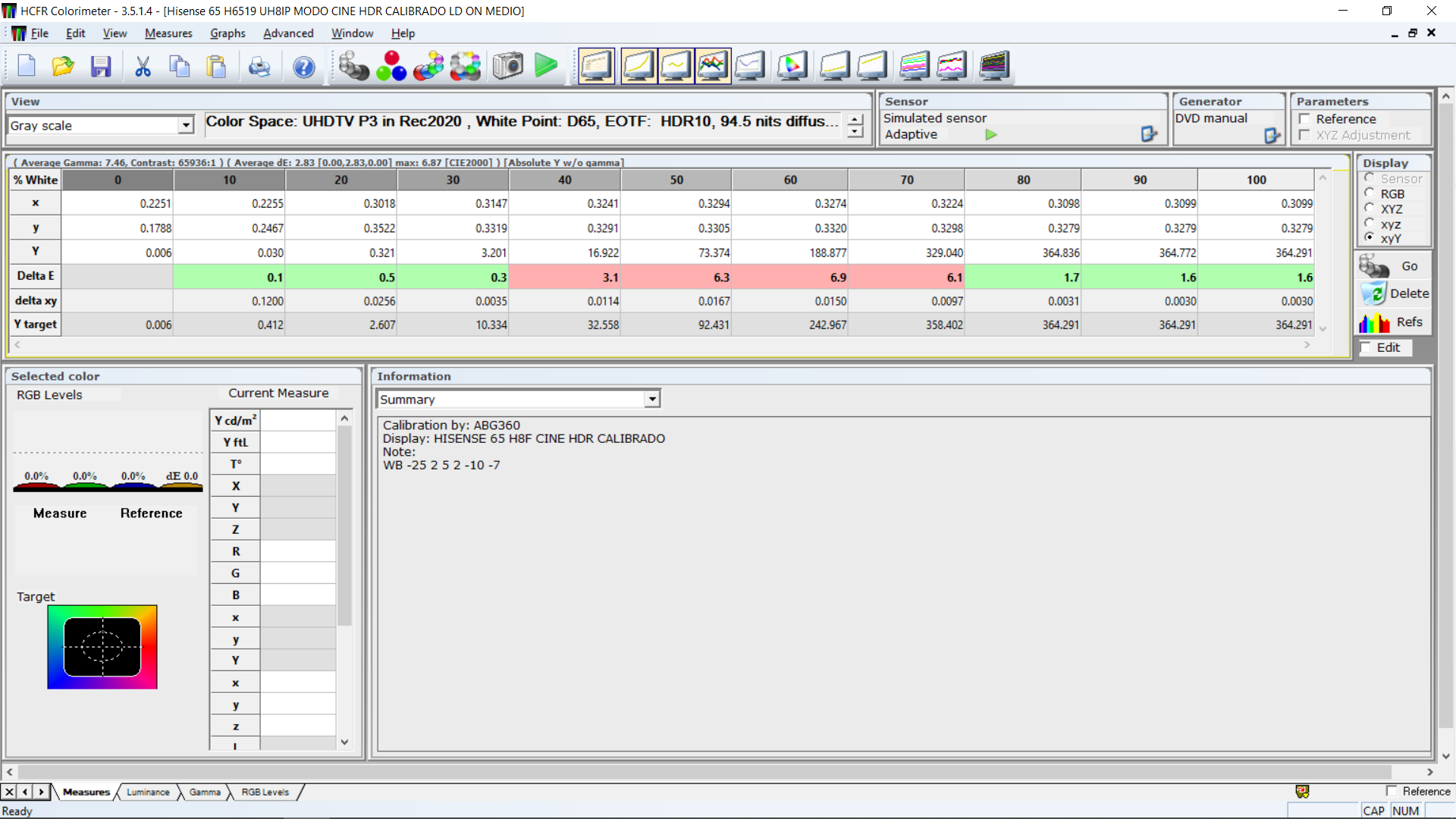The height and width of the screenshot is (819, 1456).
Task: Click the Save floppy disk icon
Action: coord(101,66)
